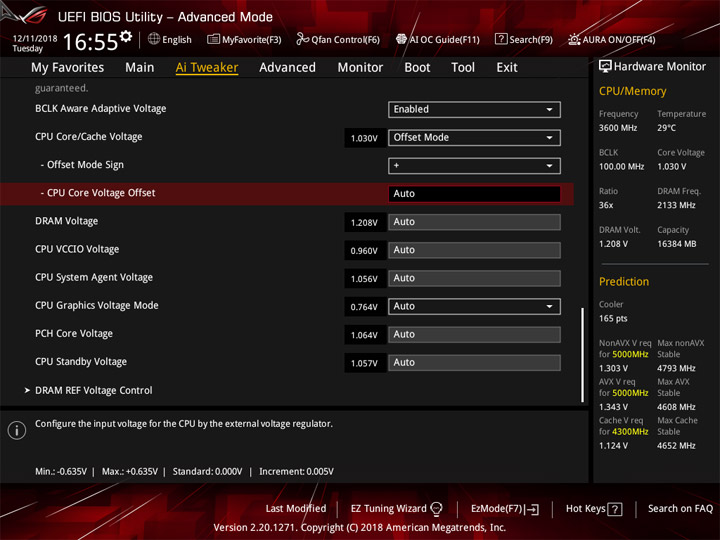
Task: Select English language option
Action: (177, 39)
